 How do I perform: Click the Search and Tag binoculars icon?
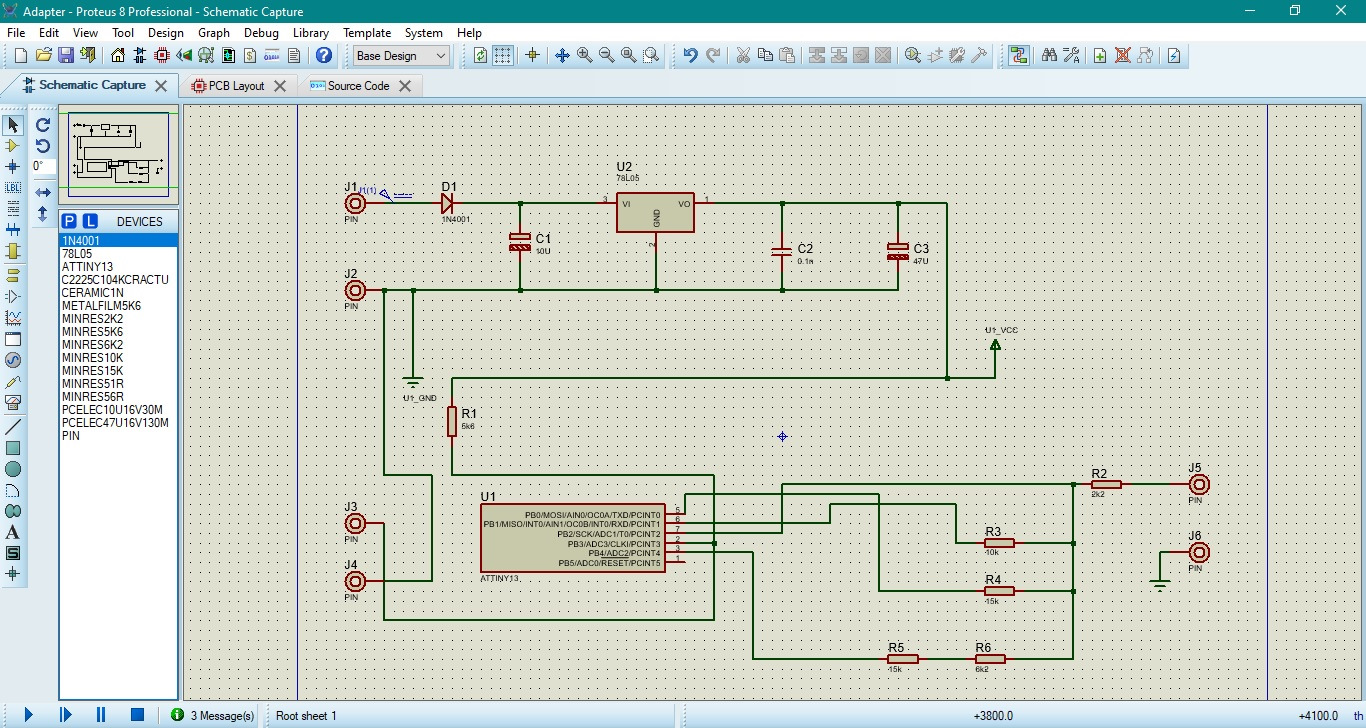click(1049, 56)
